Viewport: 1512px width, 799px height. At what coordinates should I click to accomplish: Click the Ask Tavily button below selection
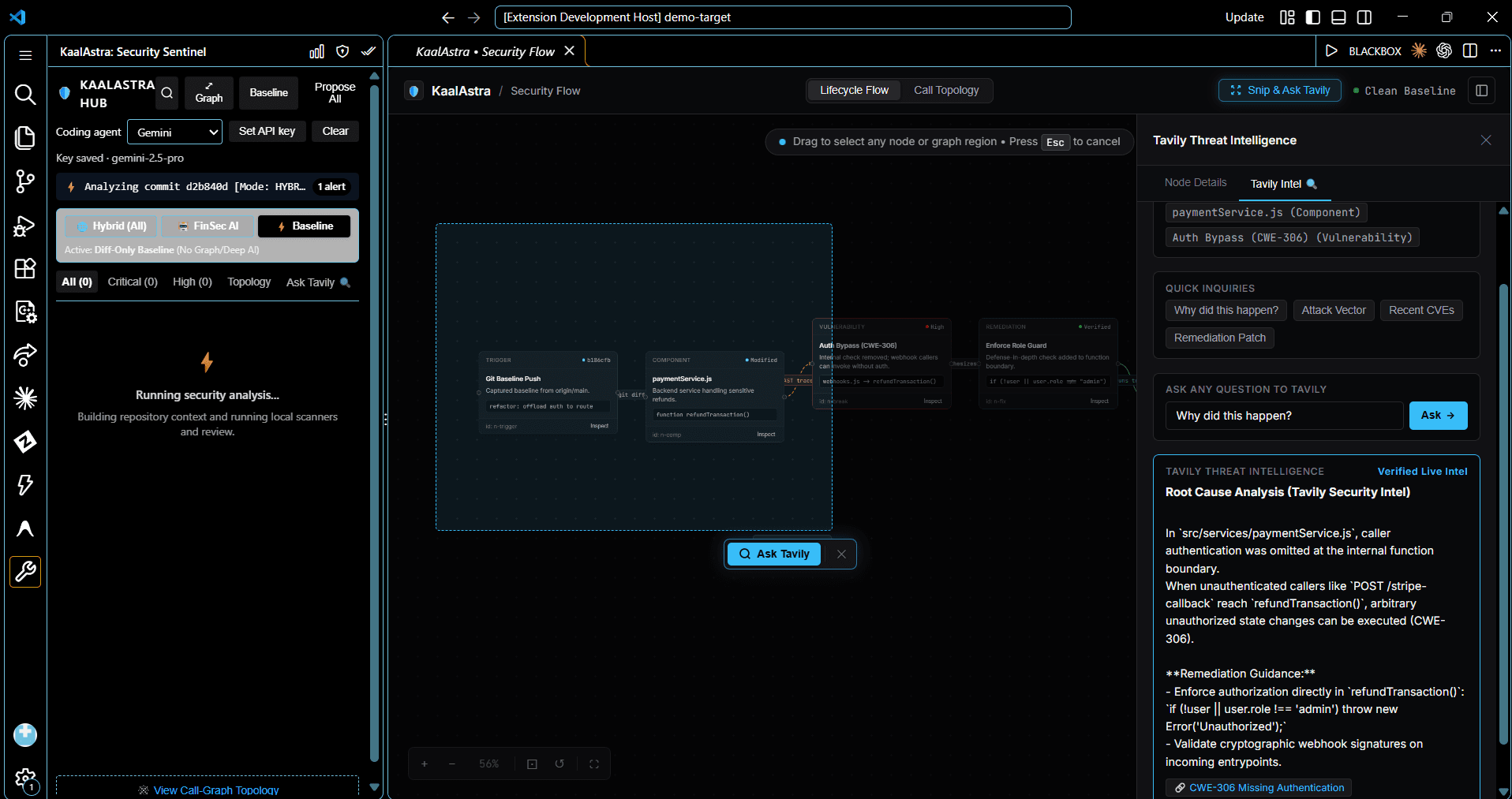coord(774,554)
